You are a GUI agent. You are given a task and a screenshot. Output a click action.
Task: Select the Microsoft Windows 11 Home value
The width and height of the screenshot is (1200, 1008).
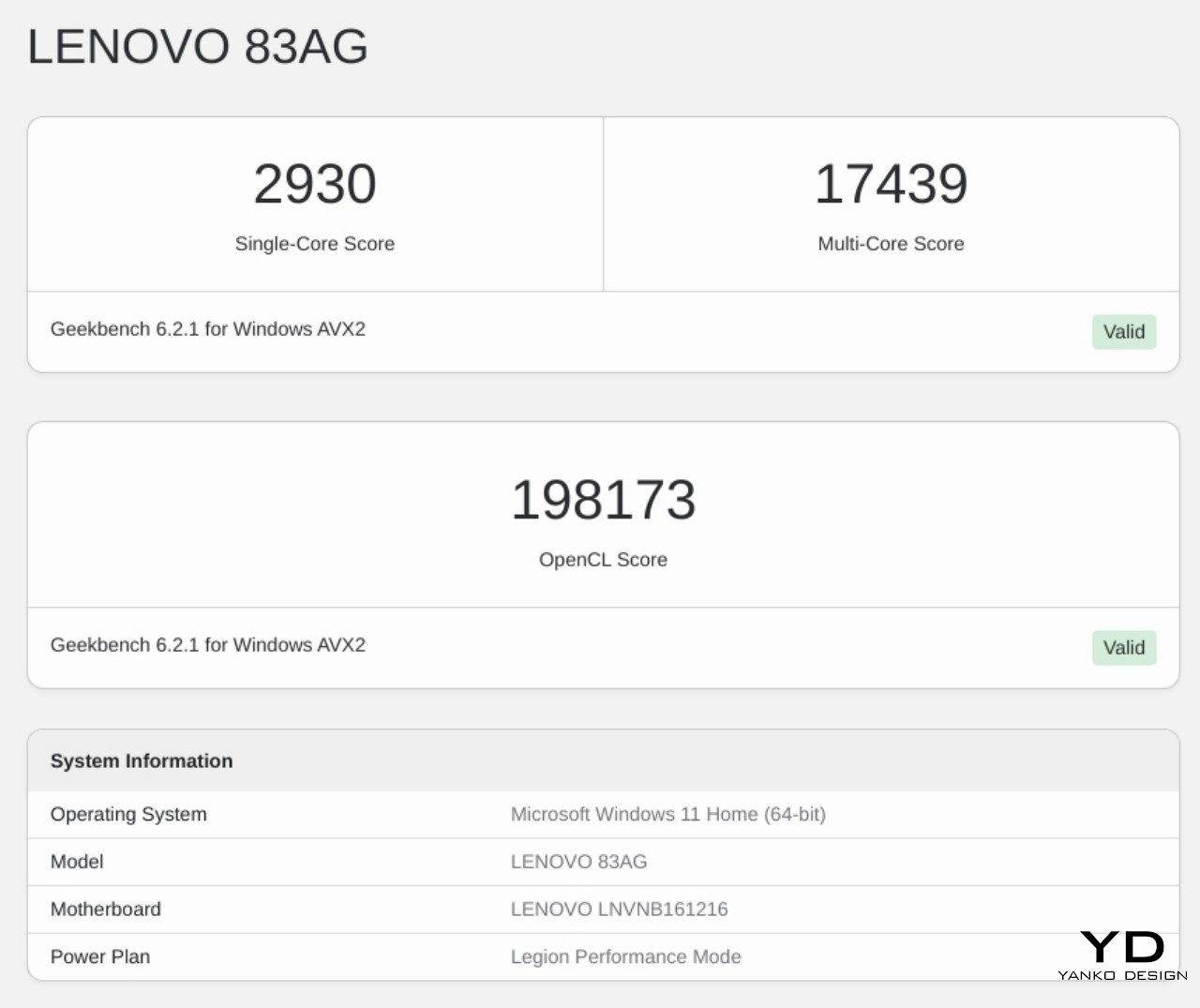tap(667, 815)
